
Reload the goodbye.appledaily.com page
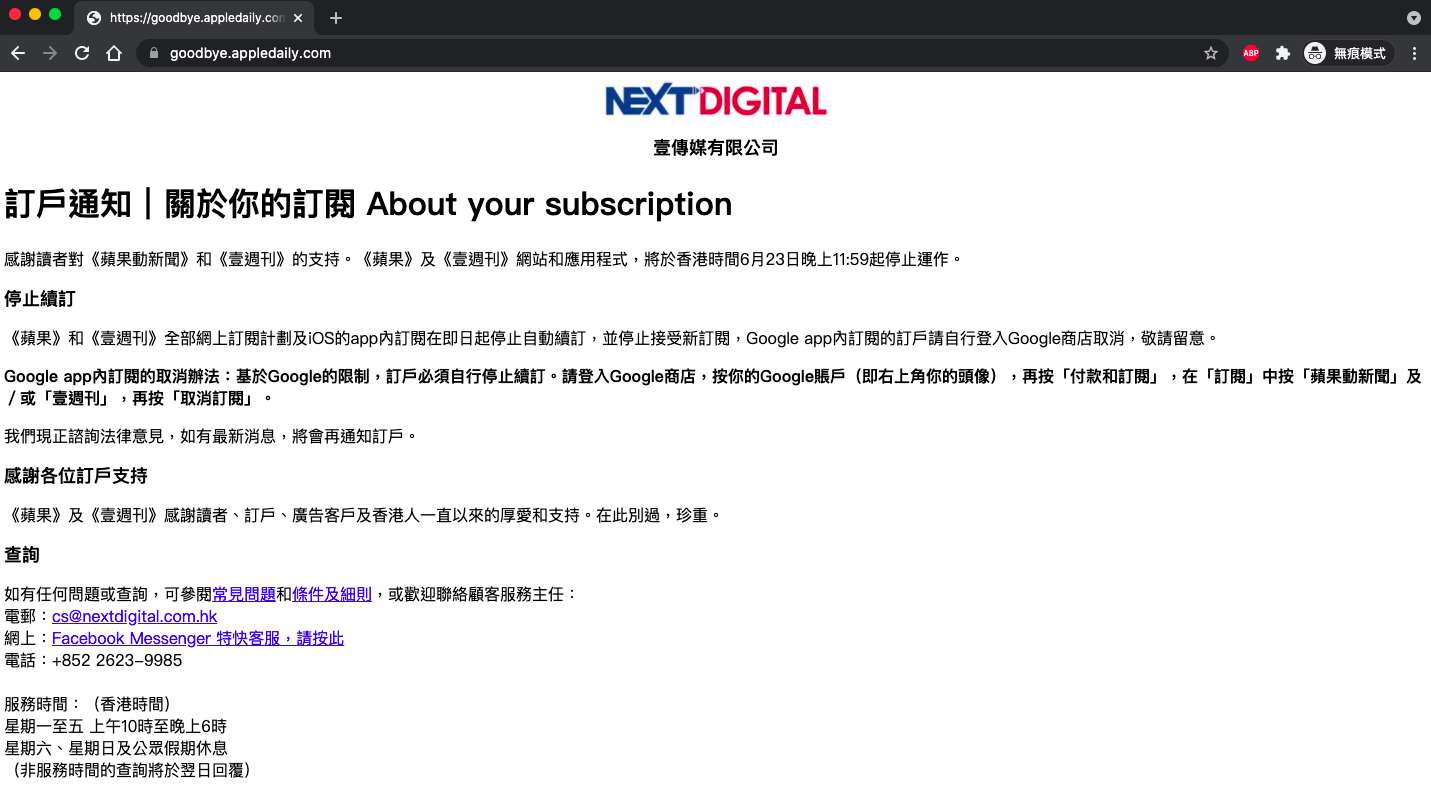(82, 53)
